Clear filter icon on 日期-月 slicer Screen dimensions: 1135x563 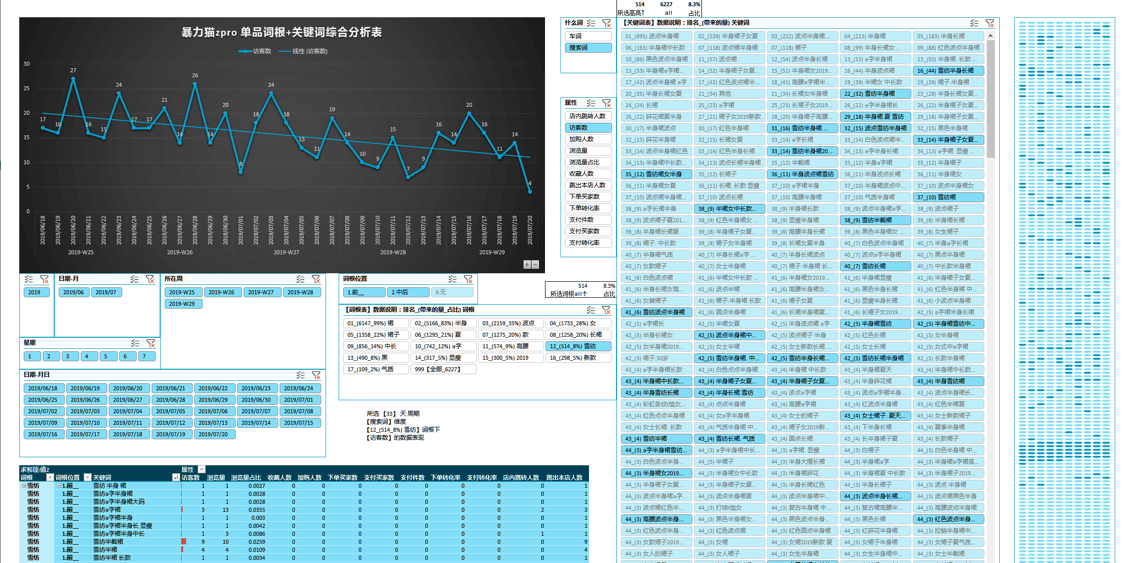click(x=150, y=279)
